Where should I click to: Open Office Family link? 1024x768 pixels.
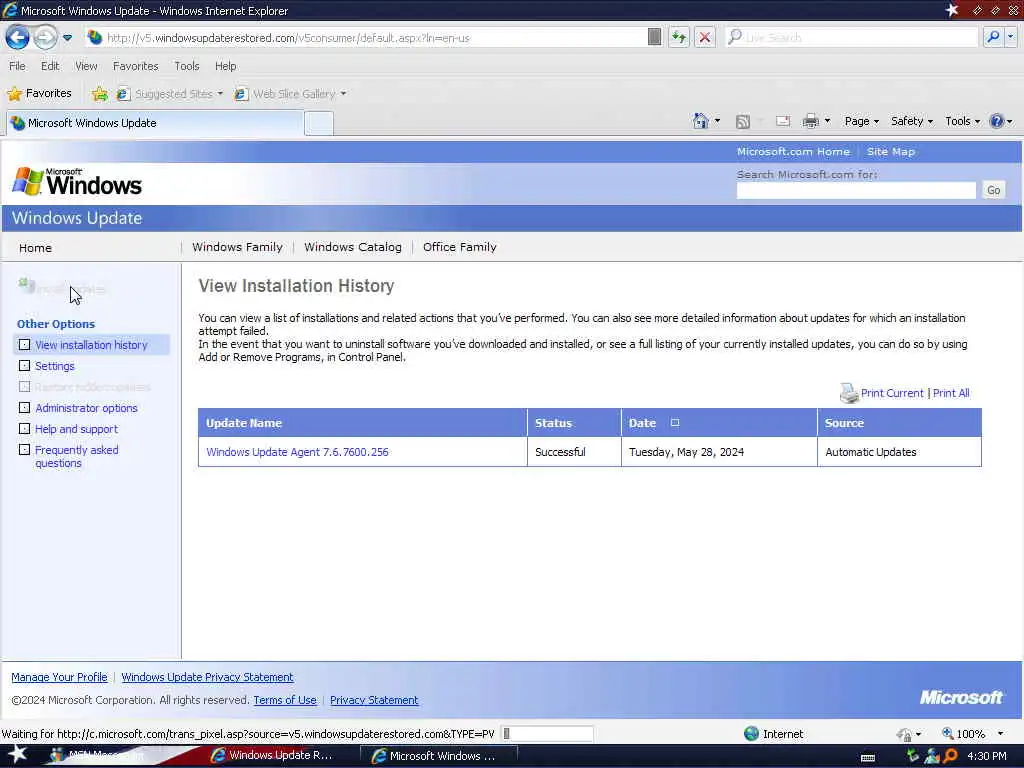tap(460, 248)
